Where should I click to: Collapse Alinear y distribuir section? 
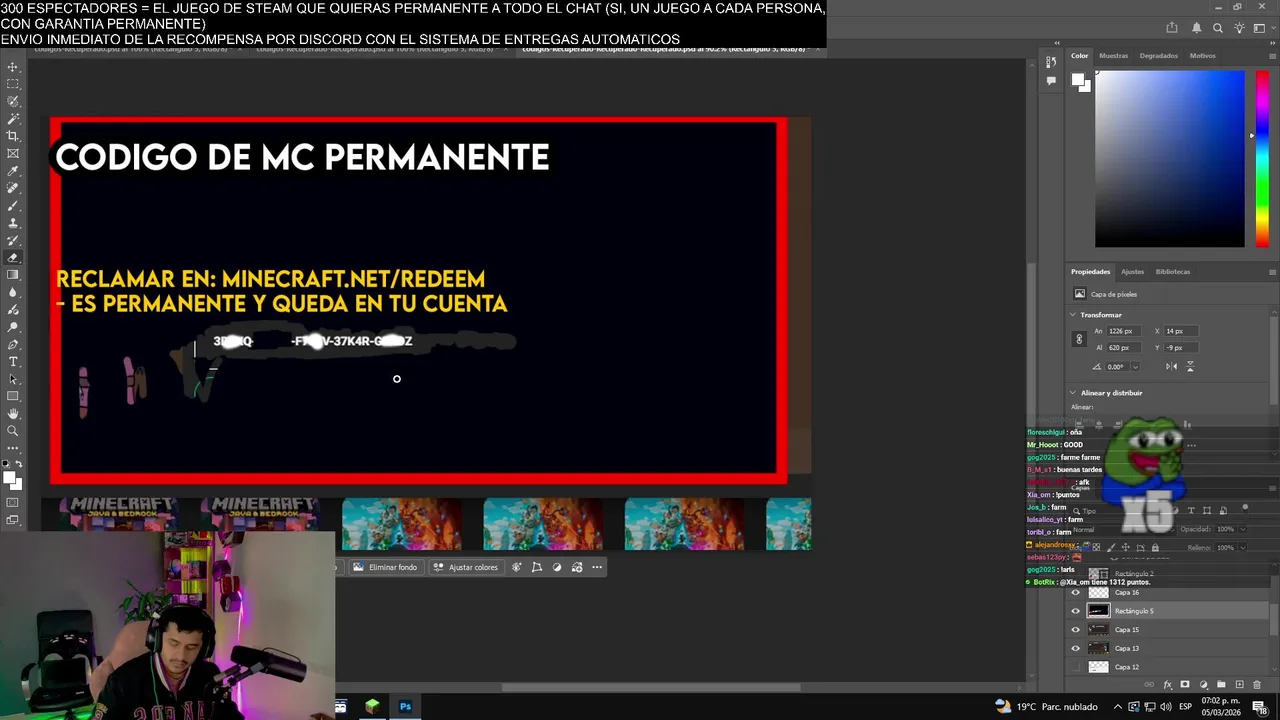(x=1073, y=393)
